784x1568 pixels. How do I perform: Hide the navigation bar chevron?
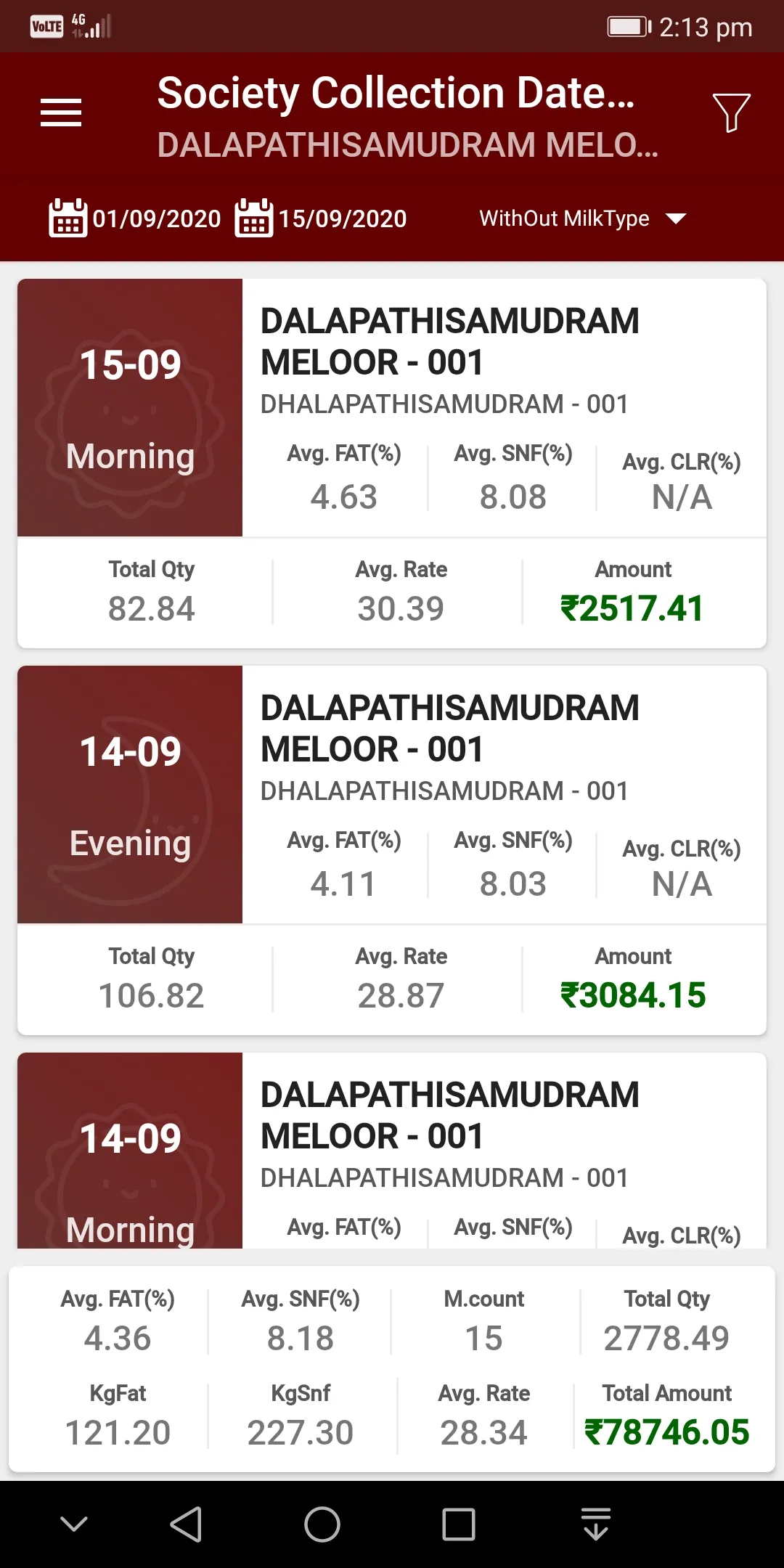[74, 1524]
